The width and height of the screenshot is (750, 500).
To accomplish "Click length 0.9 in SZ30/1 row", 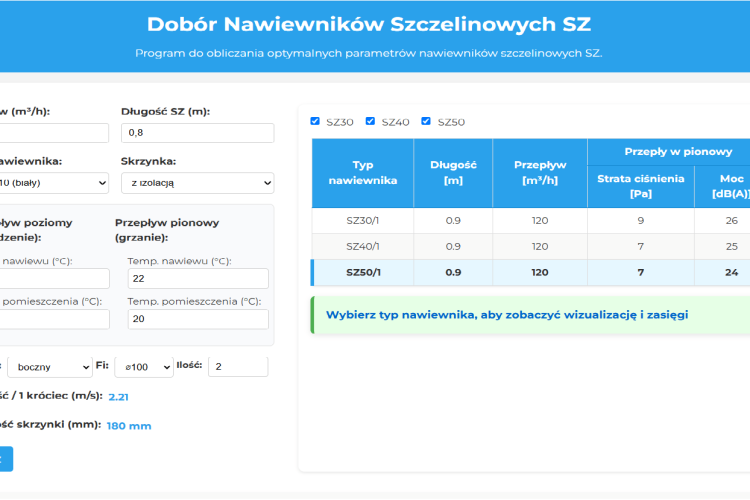I will pyautogui.click(x=453, y=221).
